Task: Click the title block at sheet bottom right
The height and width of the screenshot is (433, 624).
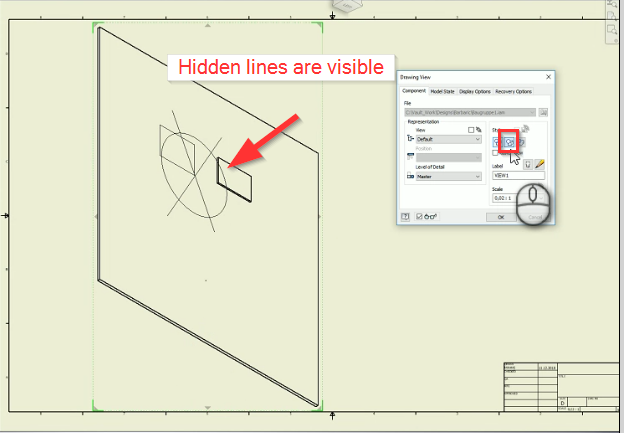Action: 561,386
